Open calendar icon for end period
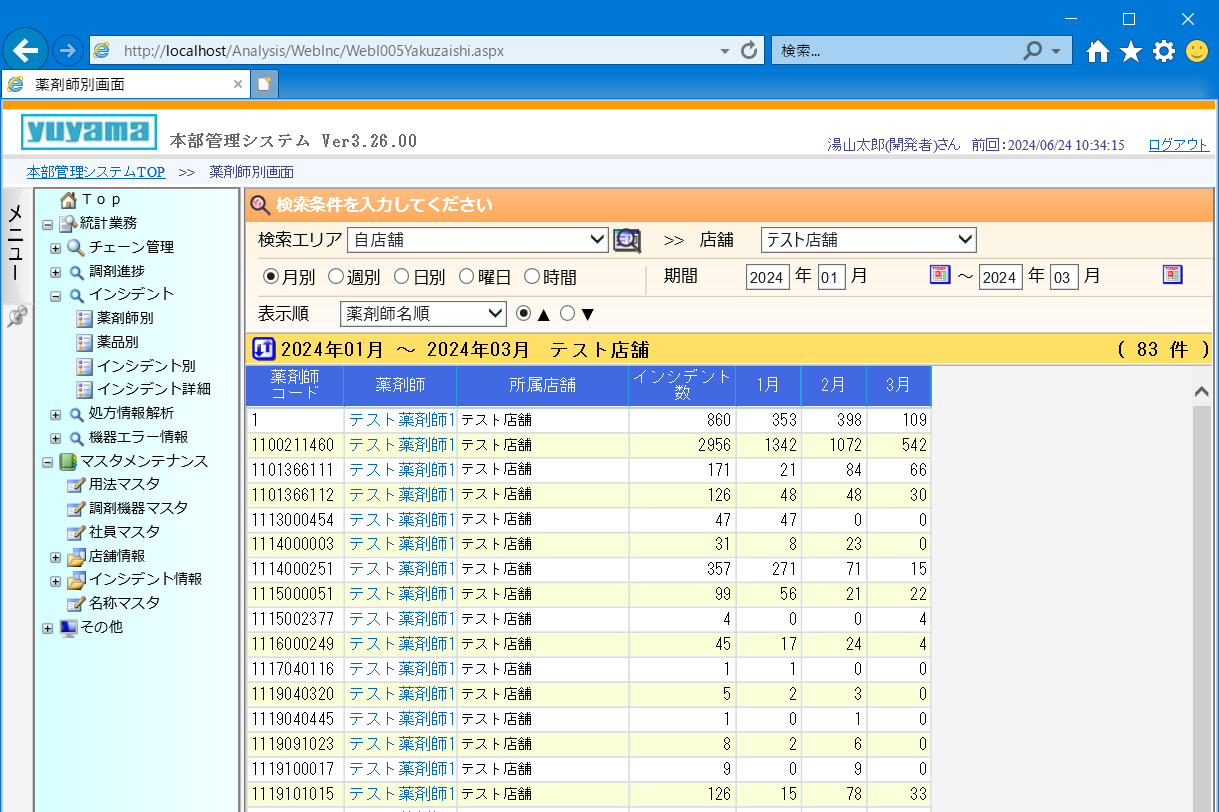This screenshot has height=812, width=1219. tap(1173, 274)
